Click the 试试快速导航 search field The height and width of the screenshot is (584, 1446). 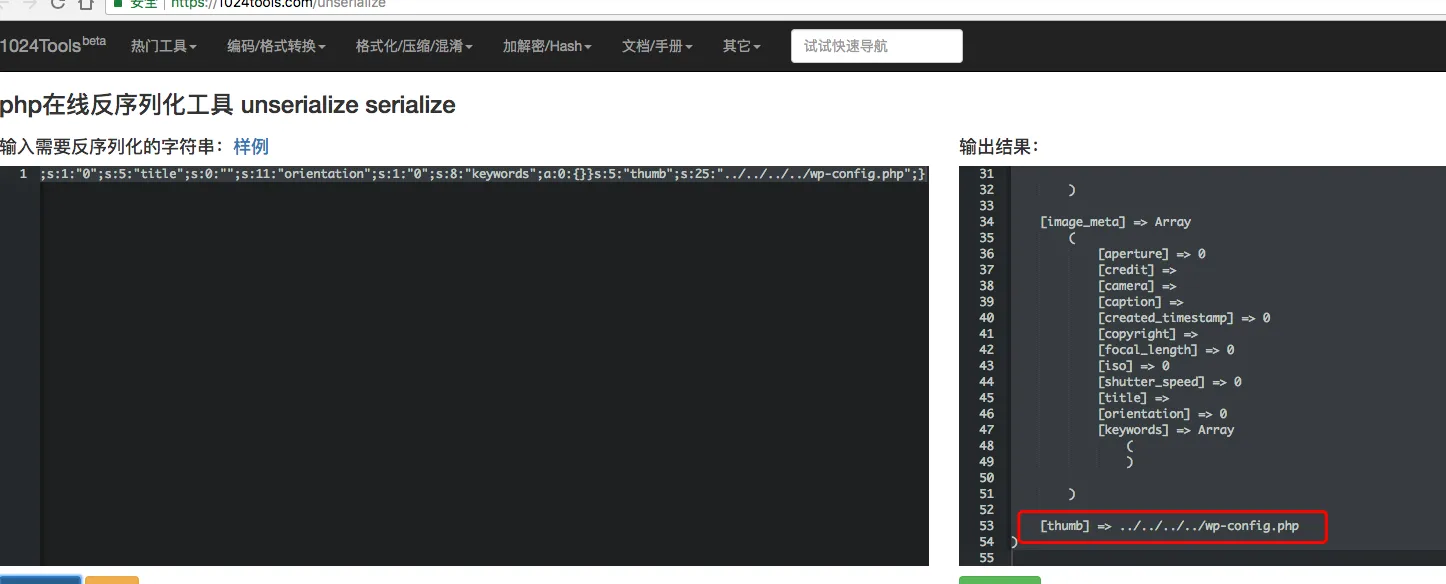pyautogui.click(x=876, y=46)
